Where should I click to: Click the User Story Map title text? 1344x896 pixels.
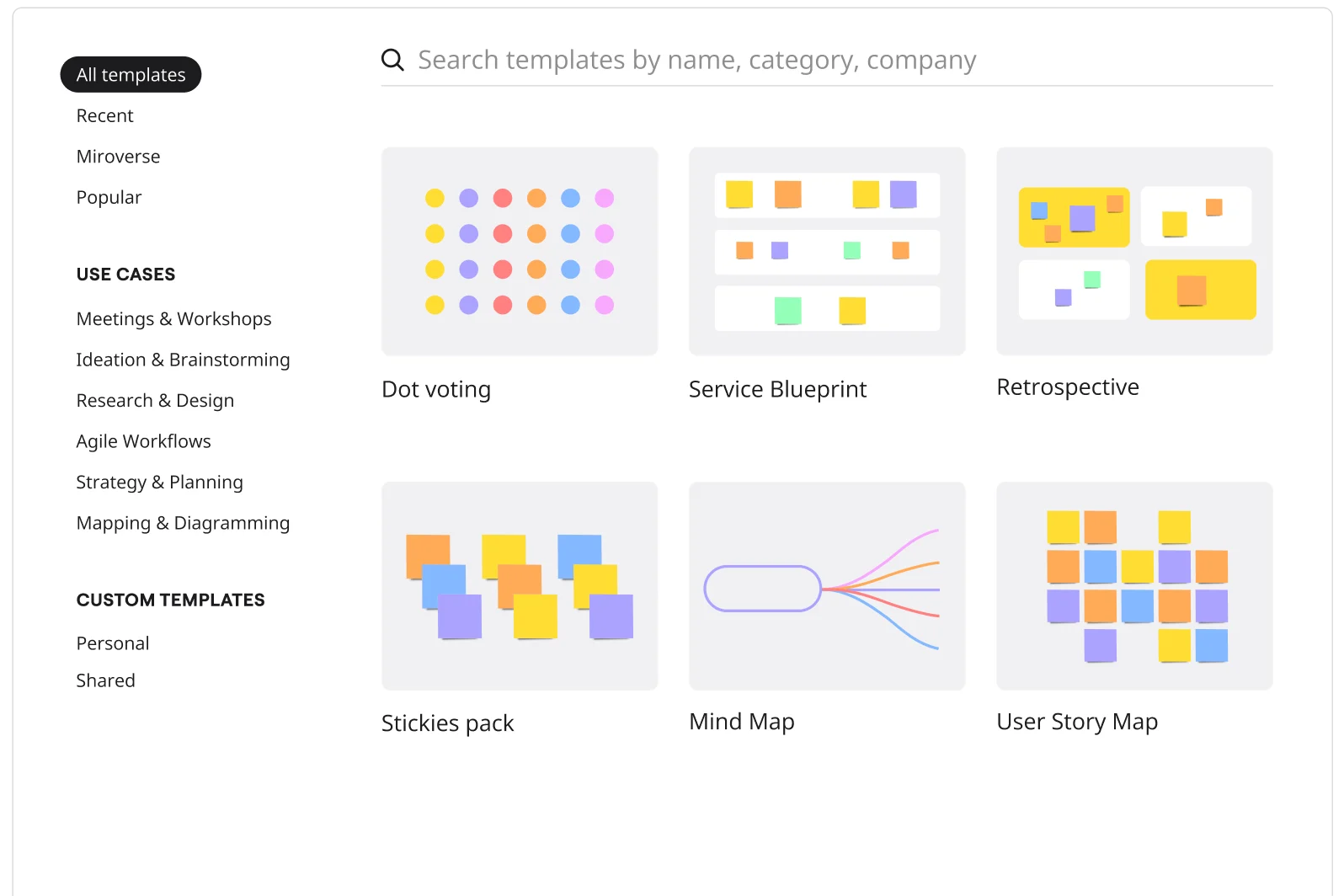(x=1077, y=722)
